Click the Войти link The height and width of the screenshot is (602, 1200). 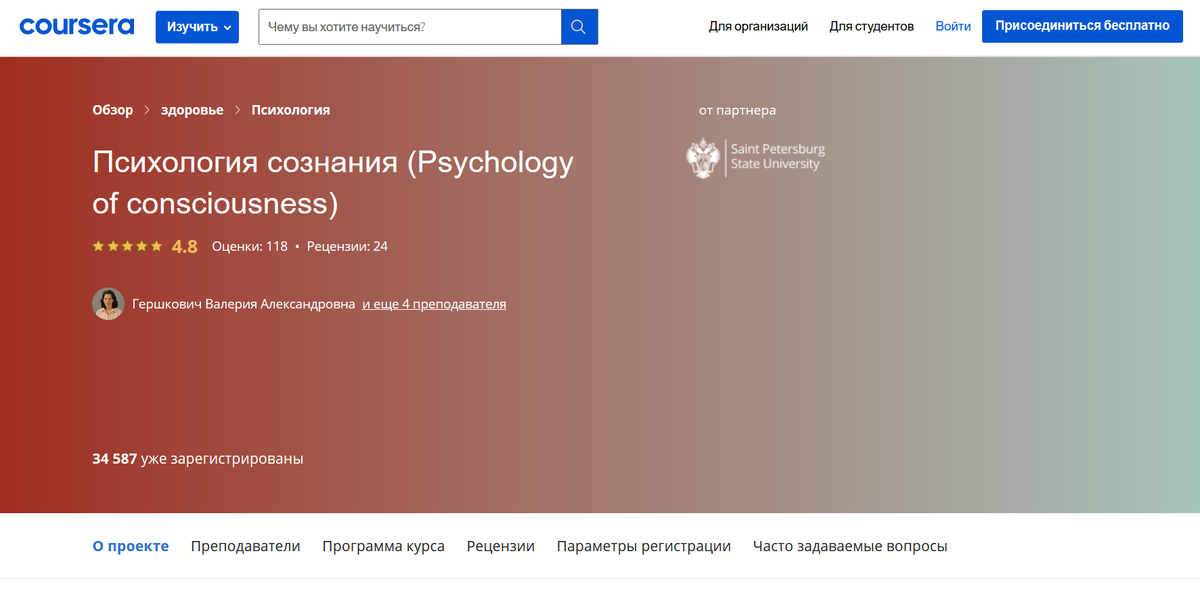point(953,26)
